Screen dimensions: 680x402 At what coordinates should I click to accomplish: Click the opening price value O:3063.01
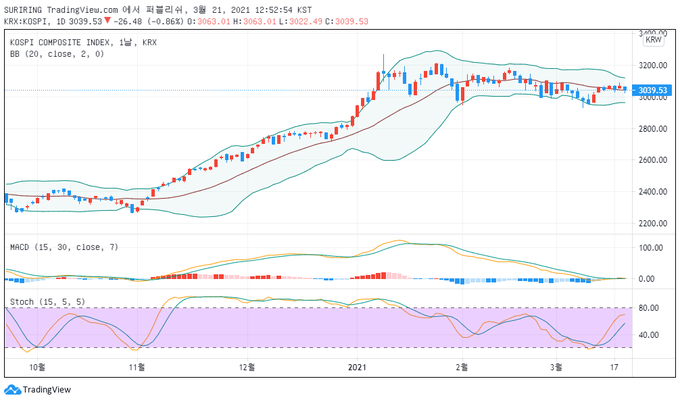[x=209, y=21]
